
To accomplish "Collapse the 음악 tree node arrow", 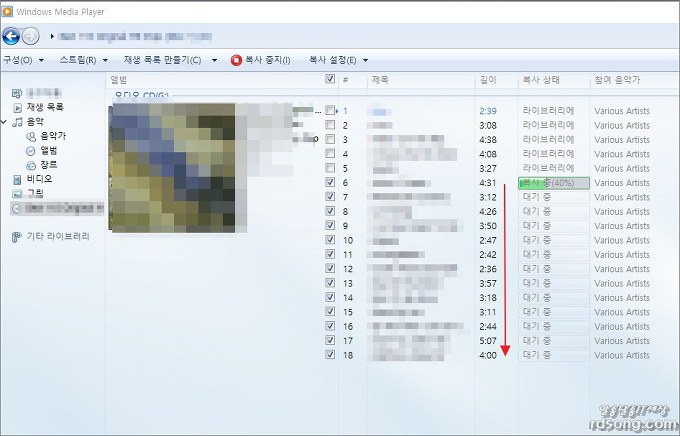I will [4, 122].
